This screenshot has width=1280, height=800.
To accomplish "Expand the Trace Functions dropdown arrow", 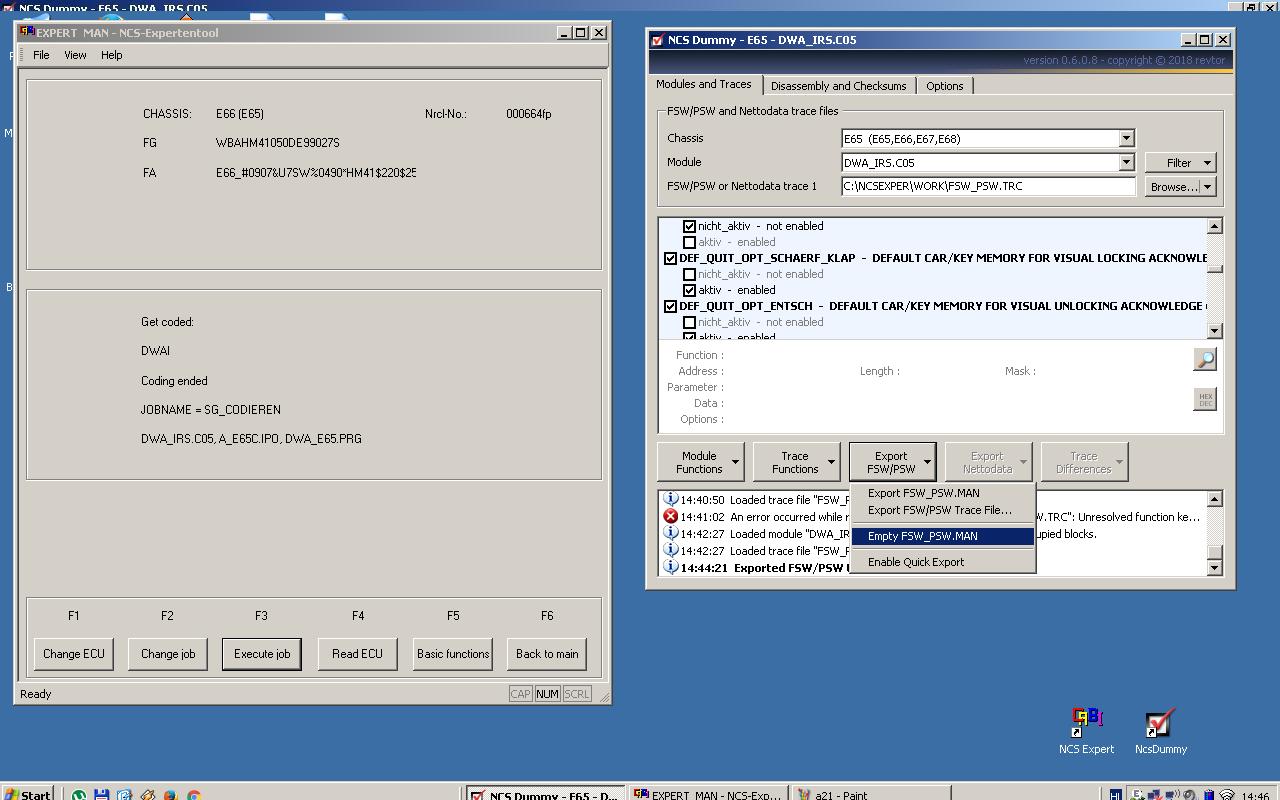I will pyautogui.click(x=831, y=462).
